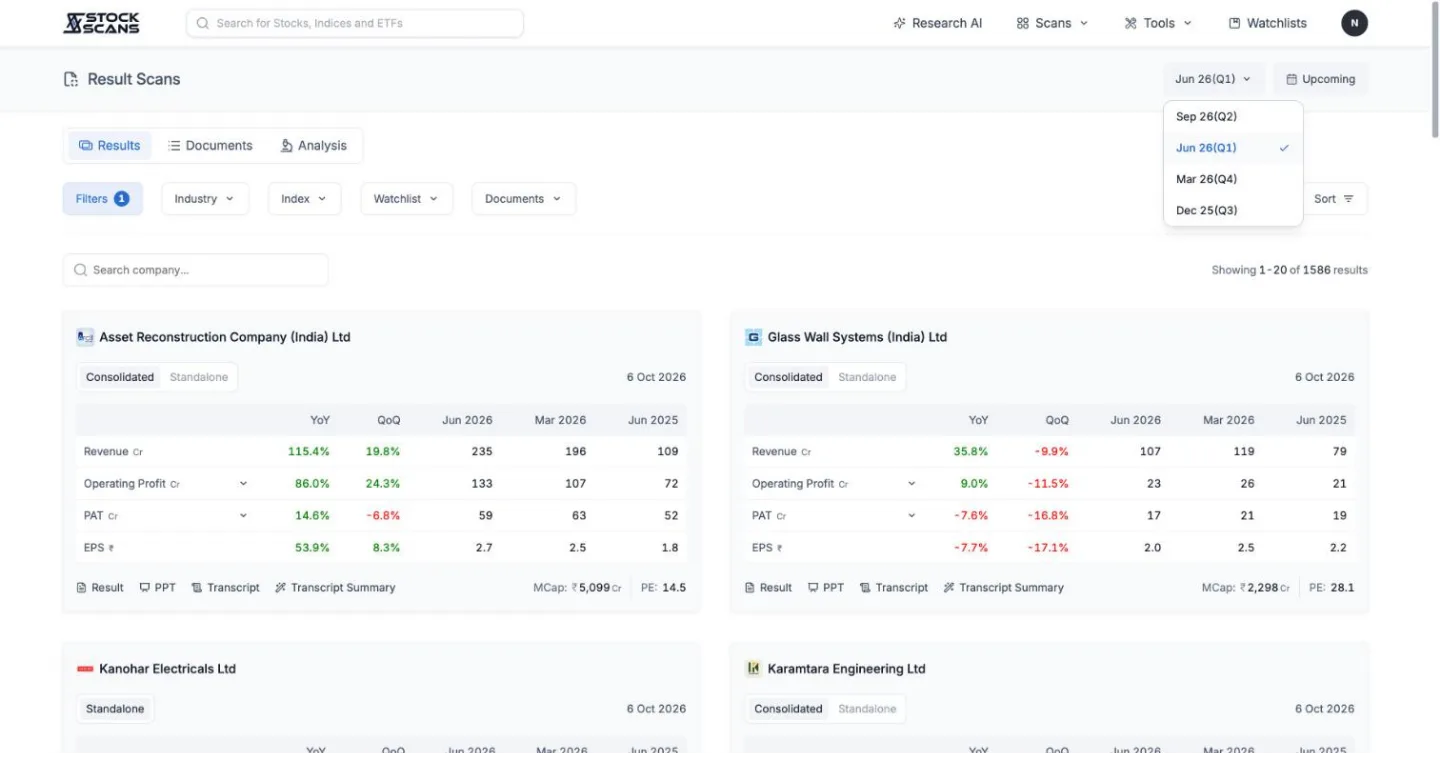The width and height of the screenshot is (1440, 757).
Task: Click Glass Wall Systems logo icon
Action: (753, 337)
